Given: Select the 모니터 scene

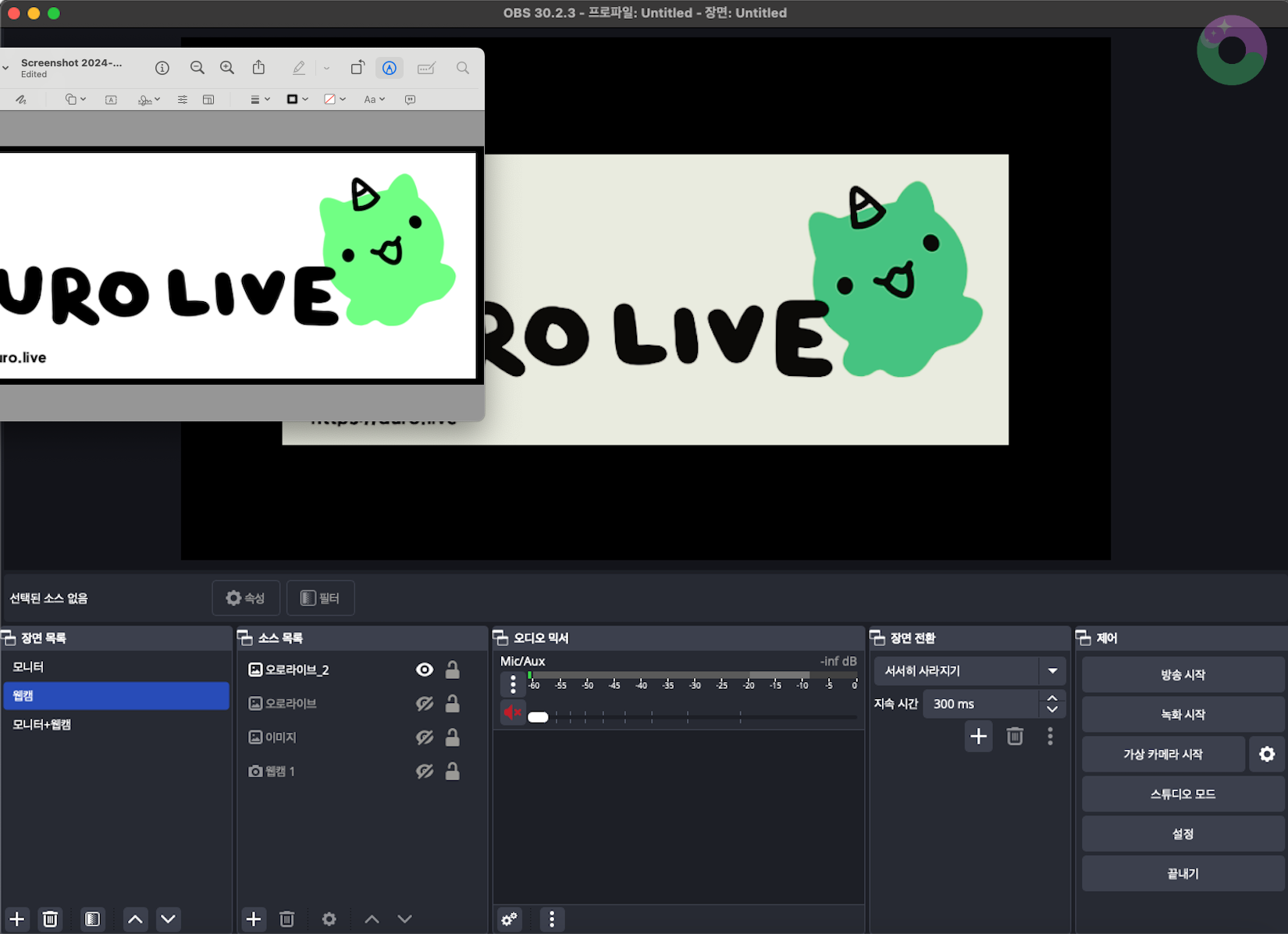Looking at the screenshot, I should click(x=116, y=666).
